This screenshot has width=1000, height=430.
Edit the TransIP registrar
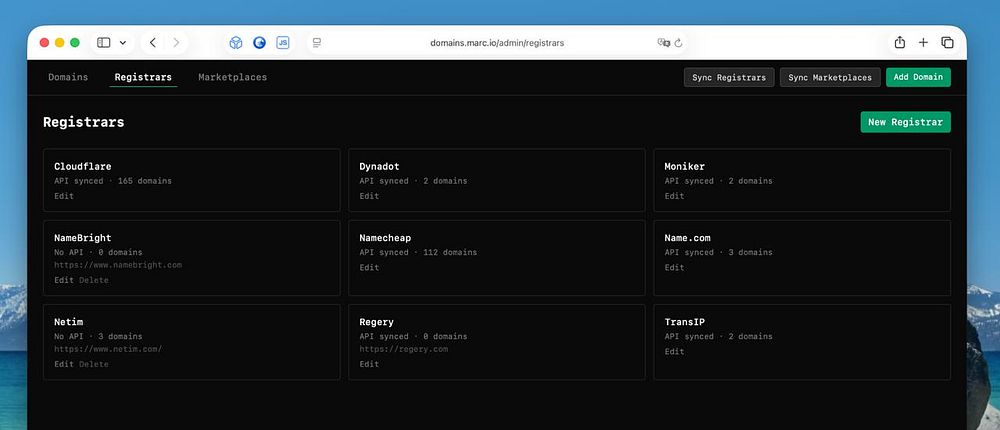(x=674, y=352)
